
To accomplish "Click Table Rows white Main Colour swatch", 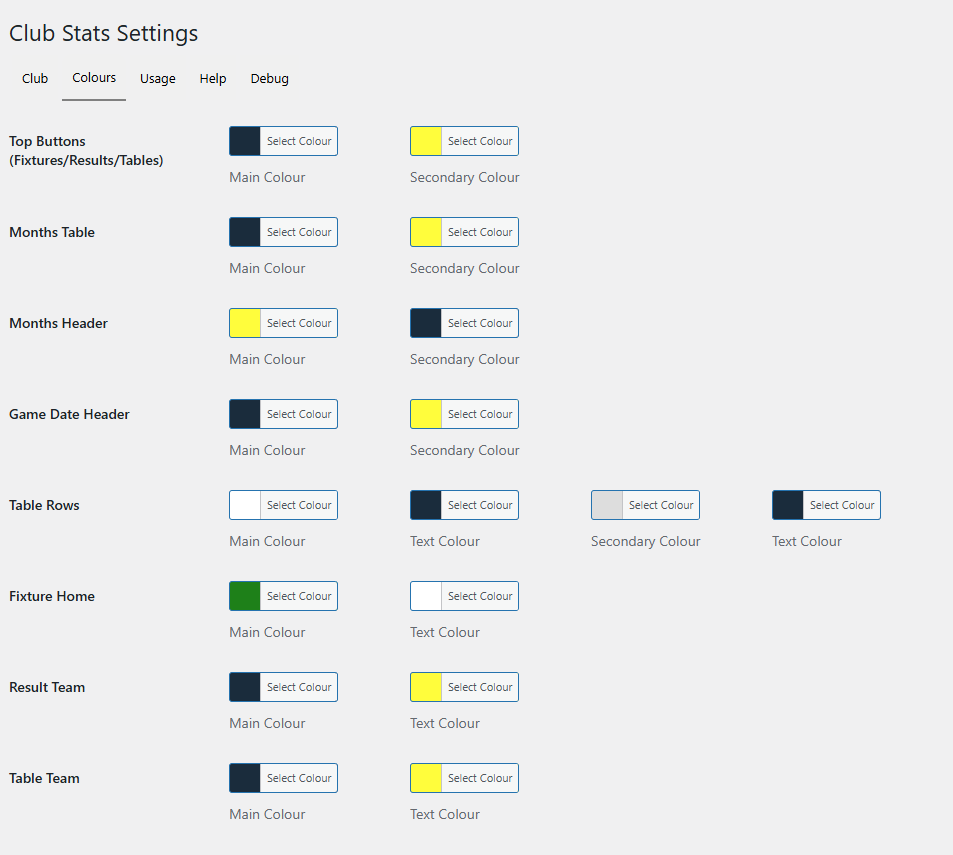I will 246,505.
